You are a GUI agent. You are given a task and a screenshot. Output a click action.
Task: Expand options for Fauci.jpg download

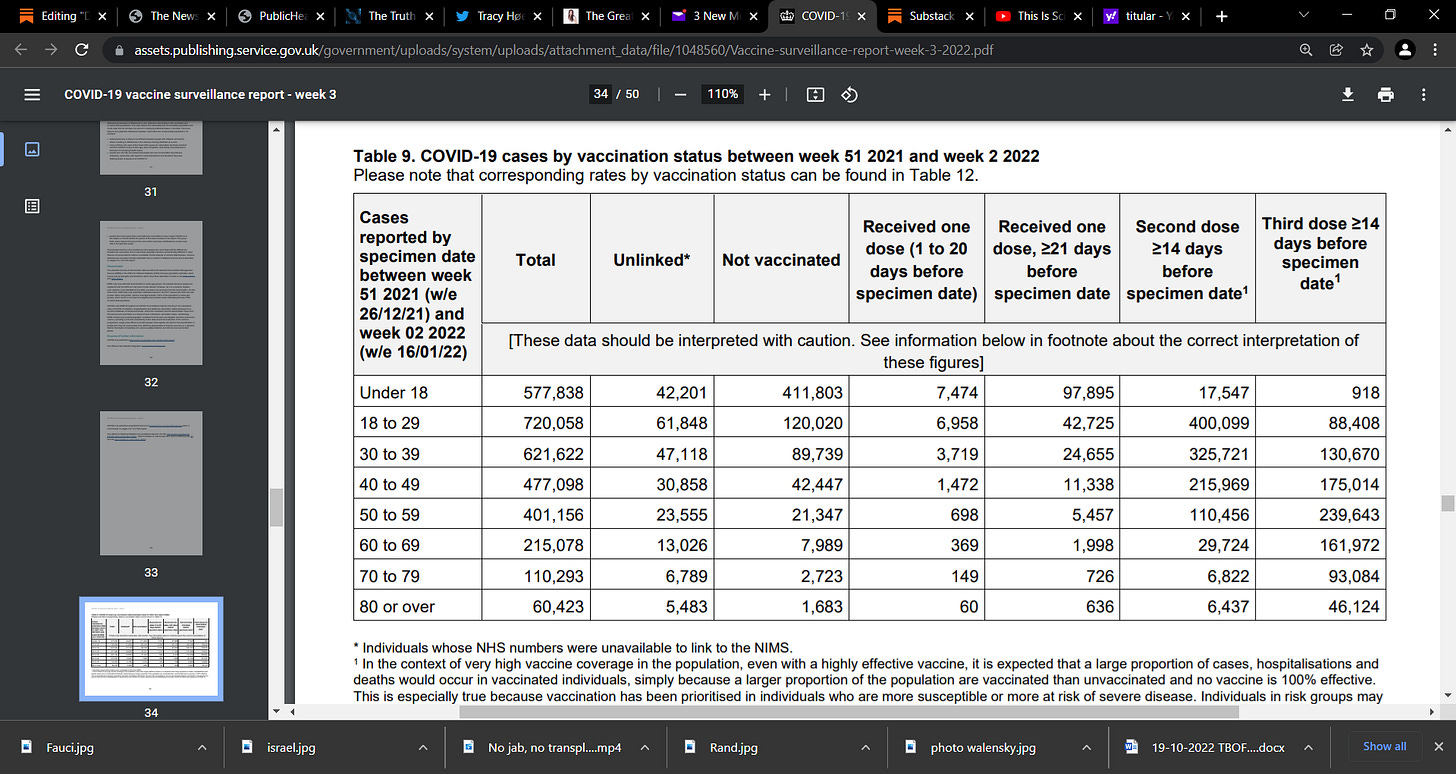[x=203, y=747]
